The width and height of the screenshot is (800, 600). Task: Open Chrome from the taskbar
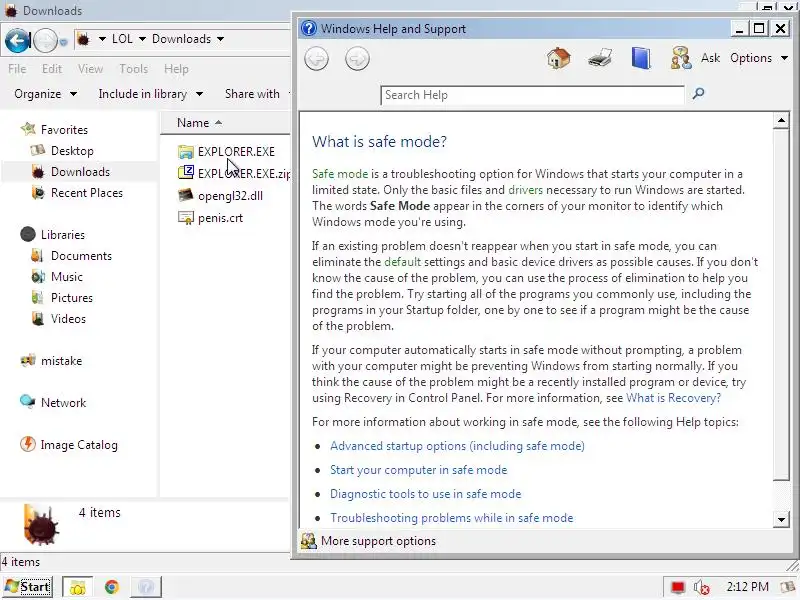click(112, 587)
